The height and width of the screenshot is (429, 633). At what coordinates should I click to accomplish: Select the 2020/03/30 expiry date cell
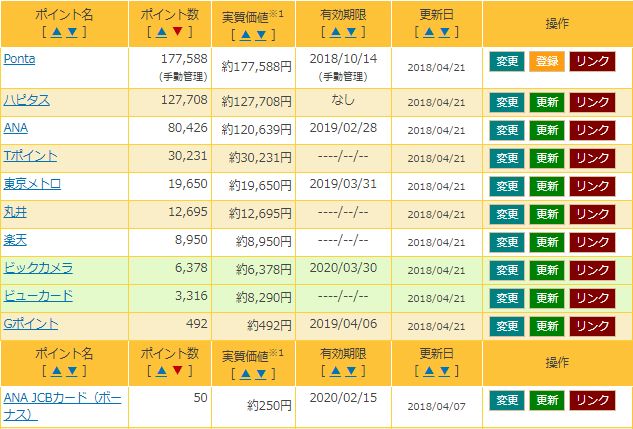tap(343, 270)
